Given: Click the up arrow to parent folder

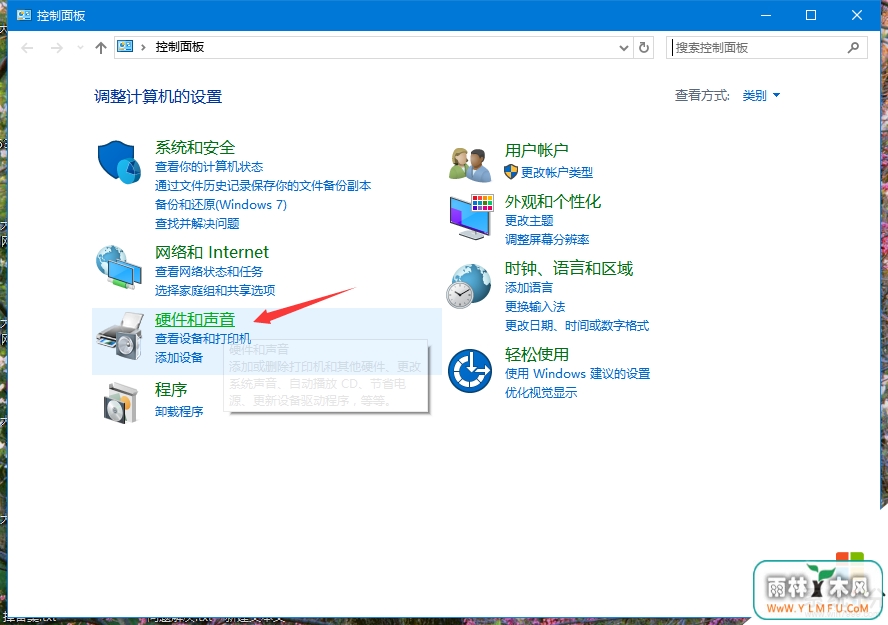Looking at the screenshot, I should pyautogui.click(x=101, y=48).
